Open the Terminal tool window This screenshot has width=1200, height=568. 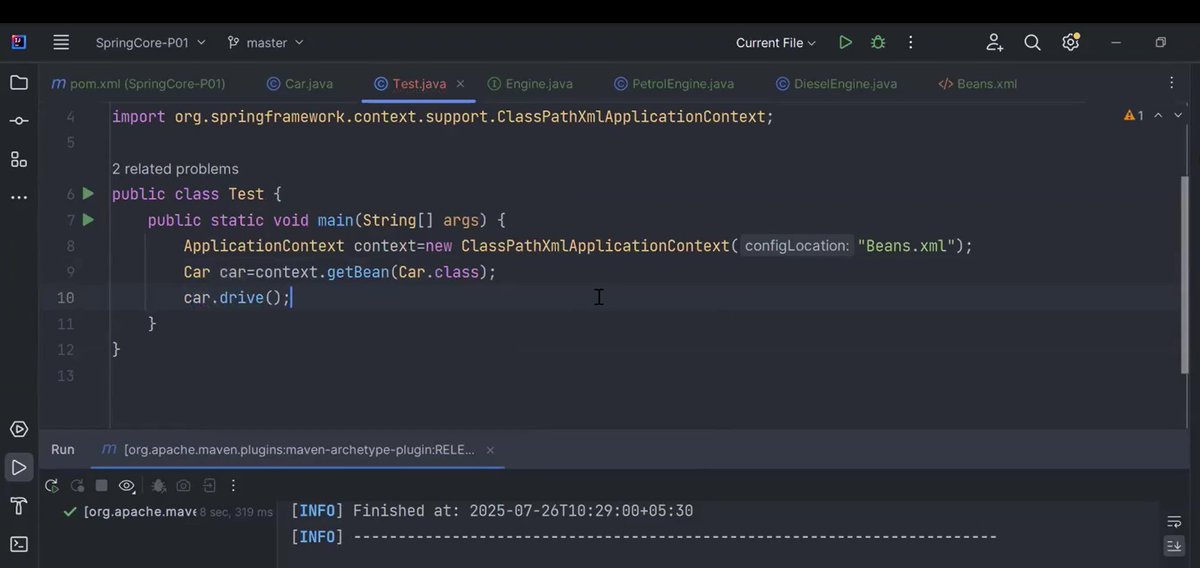click(x=19, y=544)
